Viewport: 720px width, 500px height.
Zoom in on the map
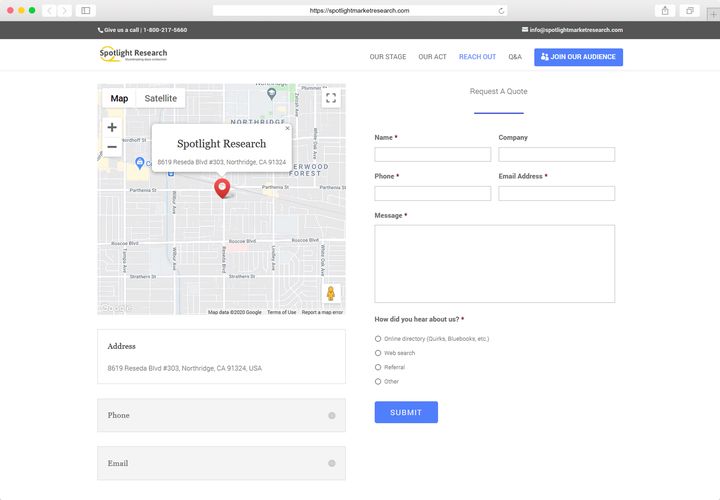[x=112, y=127]
